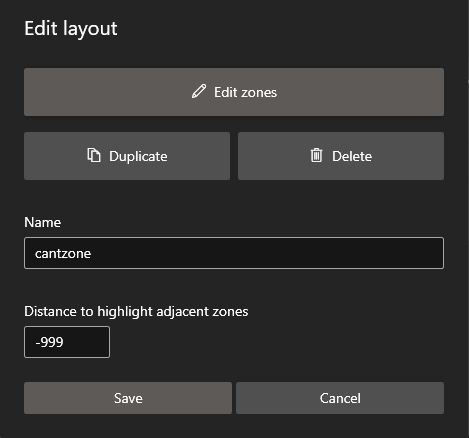Cancel editing the layout
469x438 pixels.
340,398
